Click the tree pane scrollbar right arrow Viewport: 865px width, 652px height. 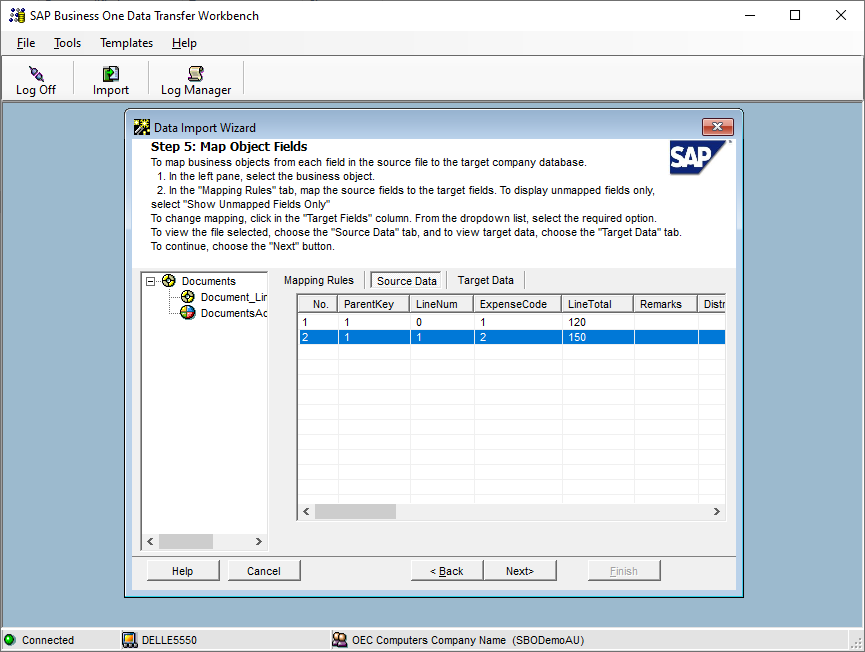coord(259,542)
